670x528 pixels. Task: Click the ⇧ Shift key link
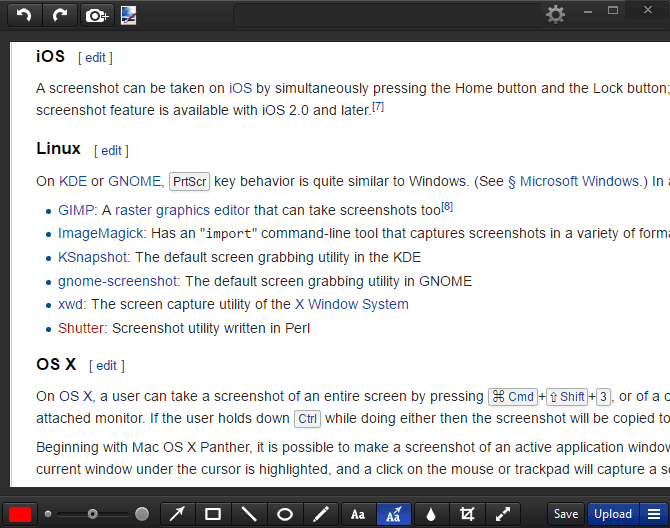tap(567, 396)
